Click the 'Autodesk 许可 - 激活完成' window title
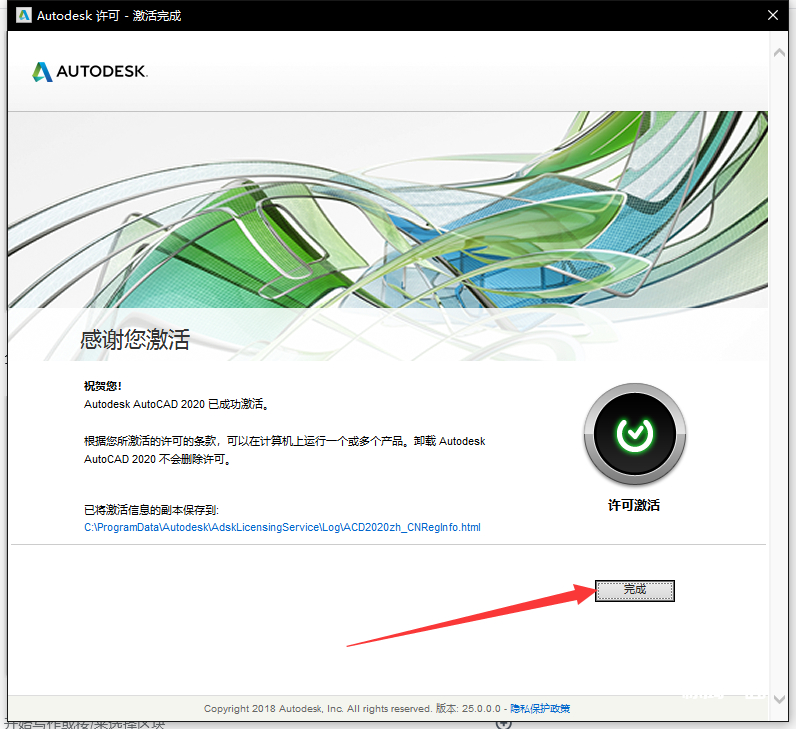This screenshot has width=796, height=729. click(x=109, y=15)
